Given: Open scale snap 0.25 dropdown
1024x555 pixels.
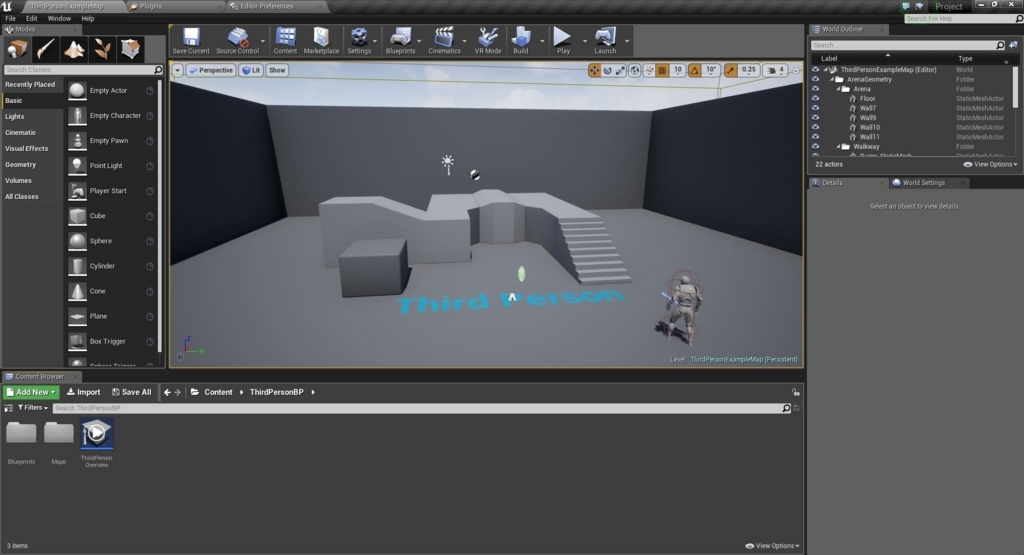Looking at the screenshot, I should (x=748, y=70).
